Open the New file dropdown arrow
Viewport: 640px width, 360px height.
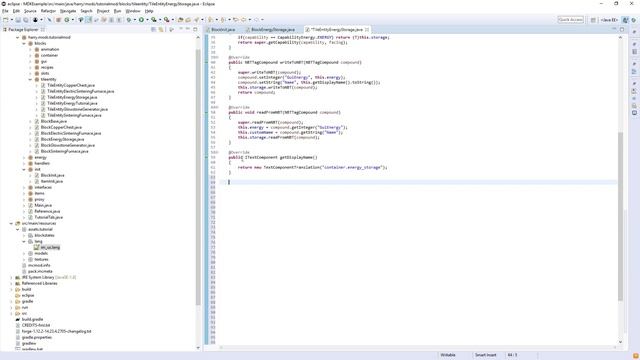tap(11, 20)
